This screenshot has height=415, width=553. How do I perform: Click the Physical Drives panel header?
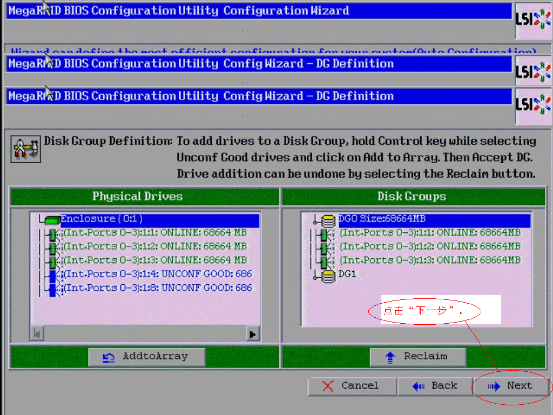(144, 196)
